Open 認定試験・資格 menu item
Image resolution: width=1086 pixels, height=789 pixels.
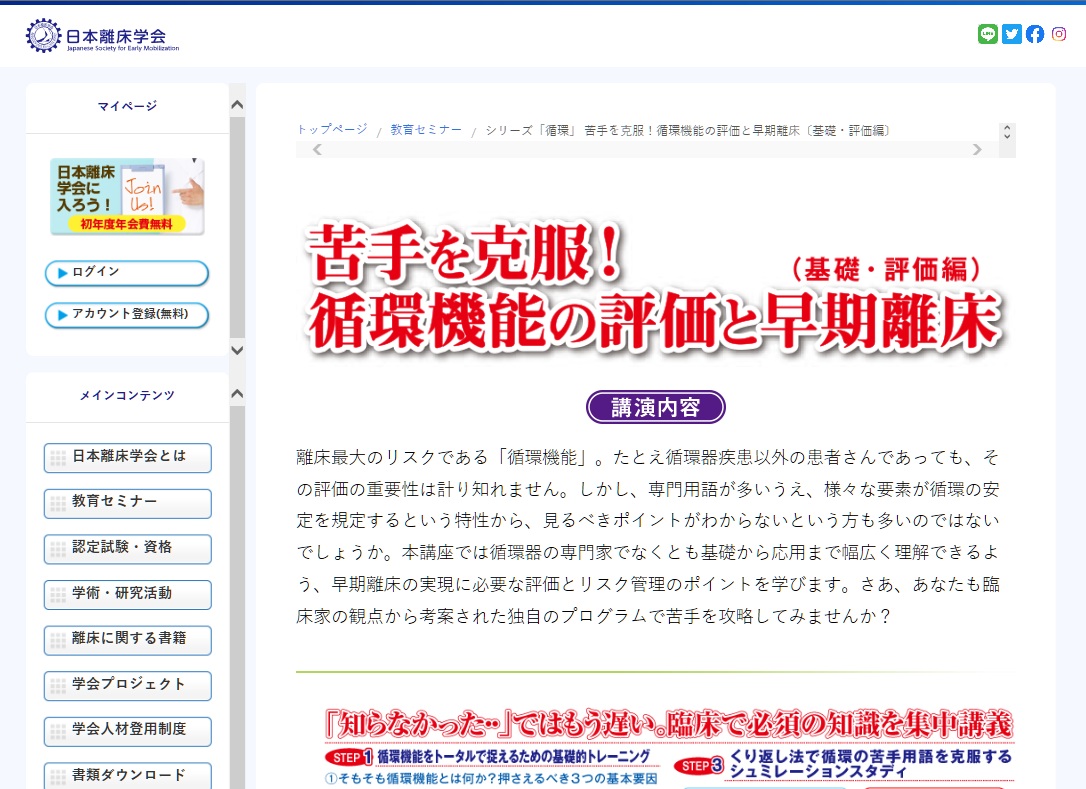[x=127, y=549]
